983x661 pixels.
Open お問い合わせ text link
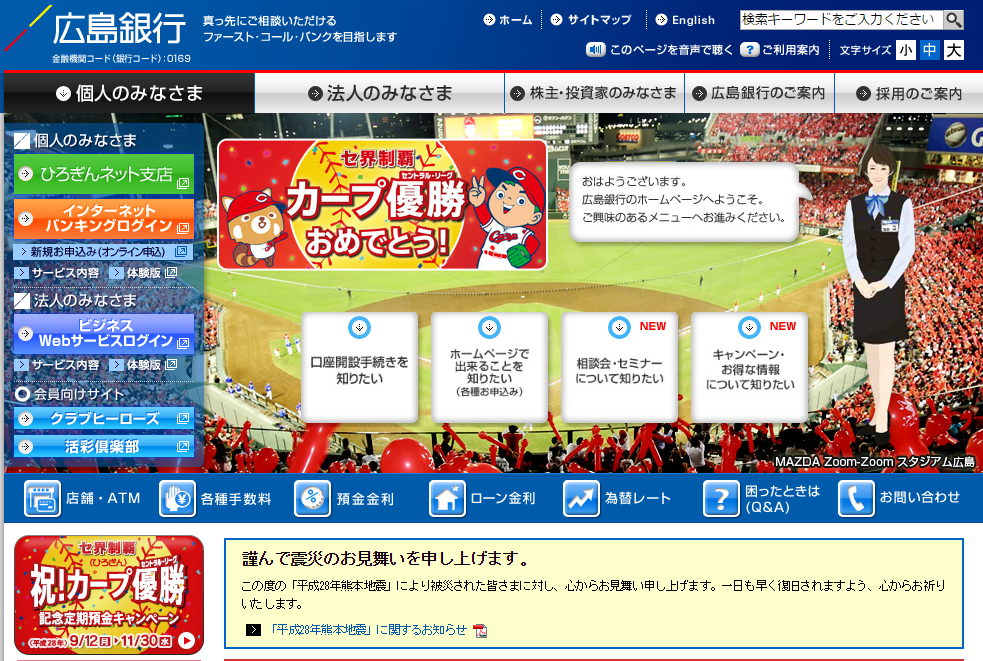(920, 497)
